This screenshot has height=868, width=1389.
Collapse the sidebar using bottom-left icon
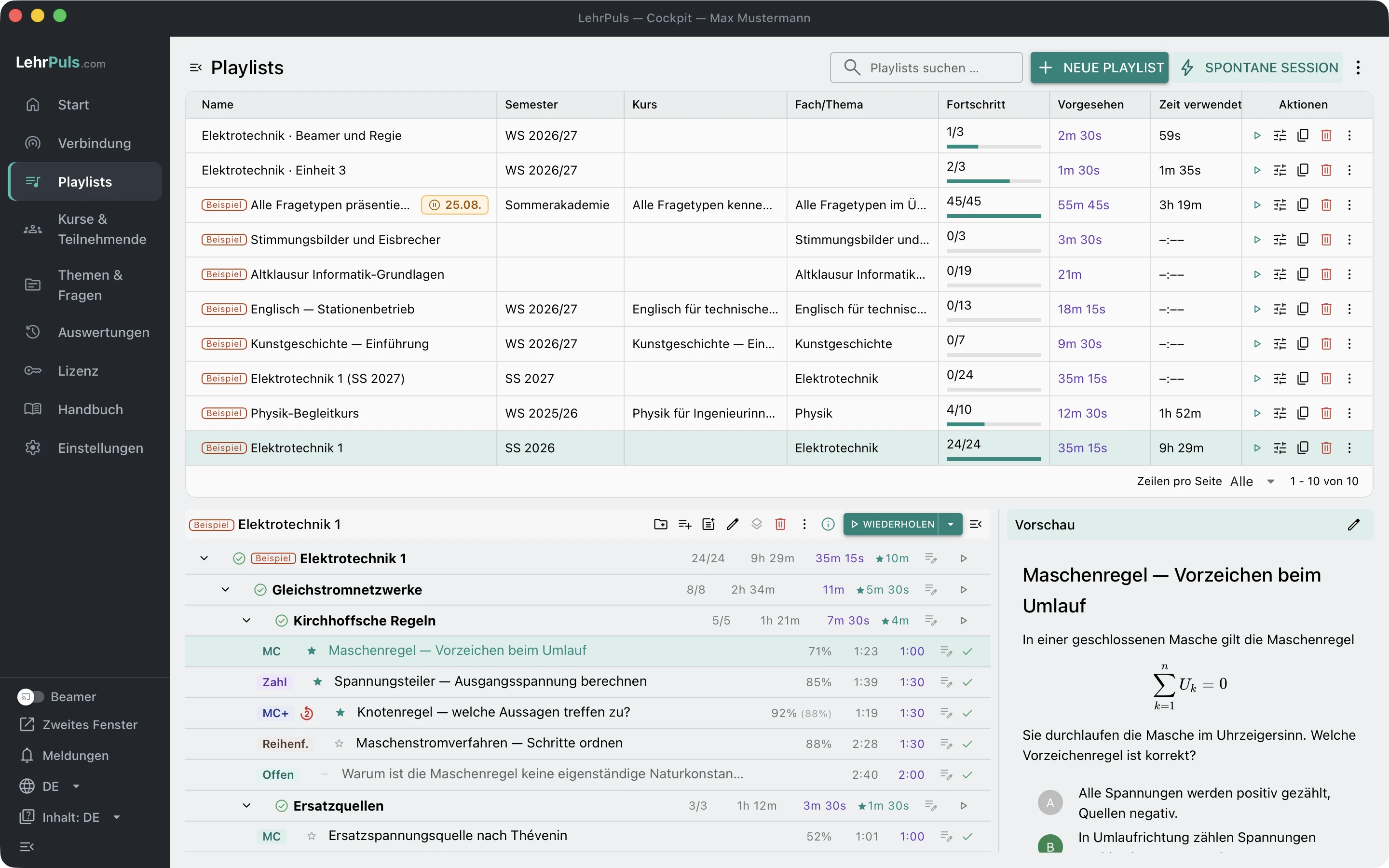coord(27,846)
